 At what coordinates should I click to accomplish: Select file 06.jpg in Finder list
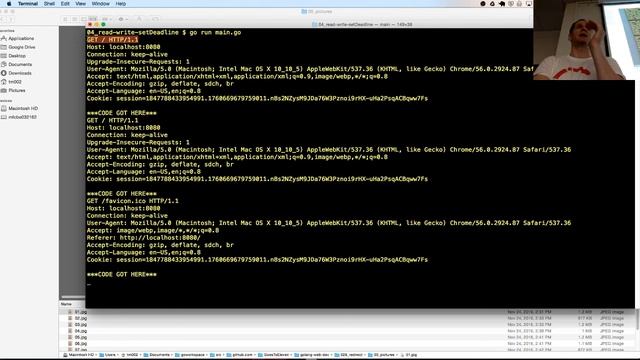click(x=80, y=344)
